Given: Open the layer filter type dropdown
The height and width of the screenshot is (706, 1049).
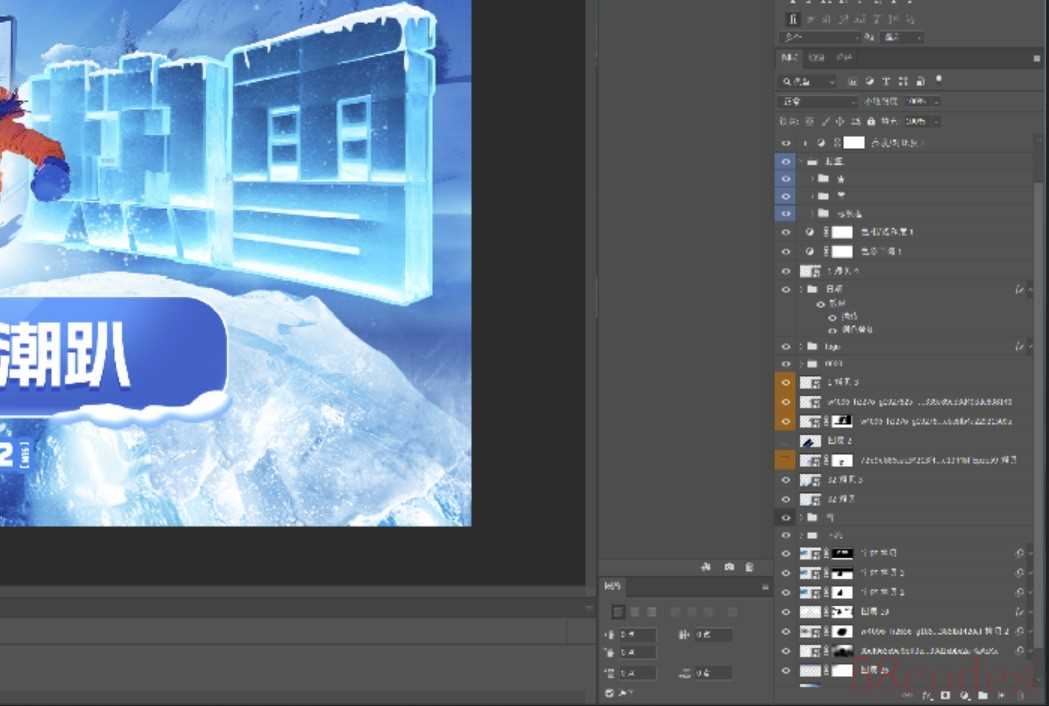Looking at the screenshot, I should click(x=808, y=82).
